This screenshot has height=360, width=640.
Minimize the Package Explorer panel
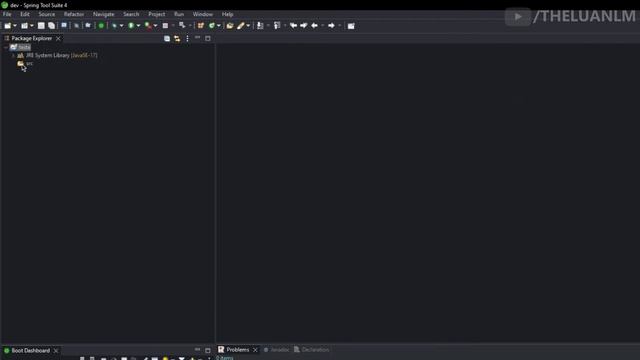198,38
